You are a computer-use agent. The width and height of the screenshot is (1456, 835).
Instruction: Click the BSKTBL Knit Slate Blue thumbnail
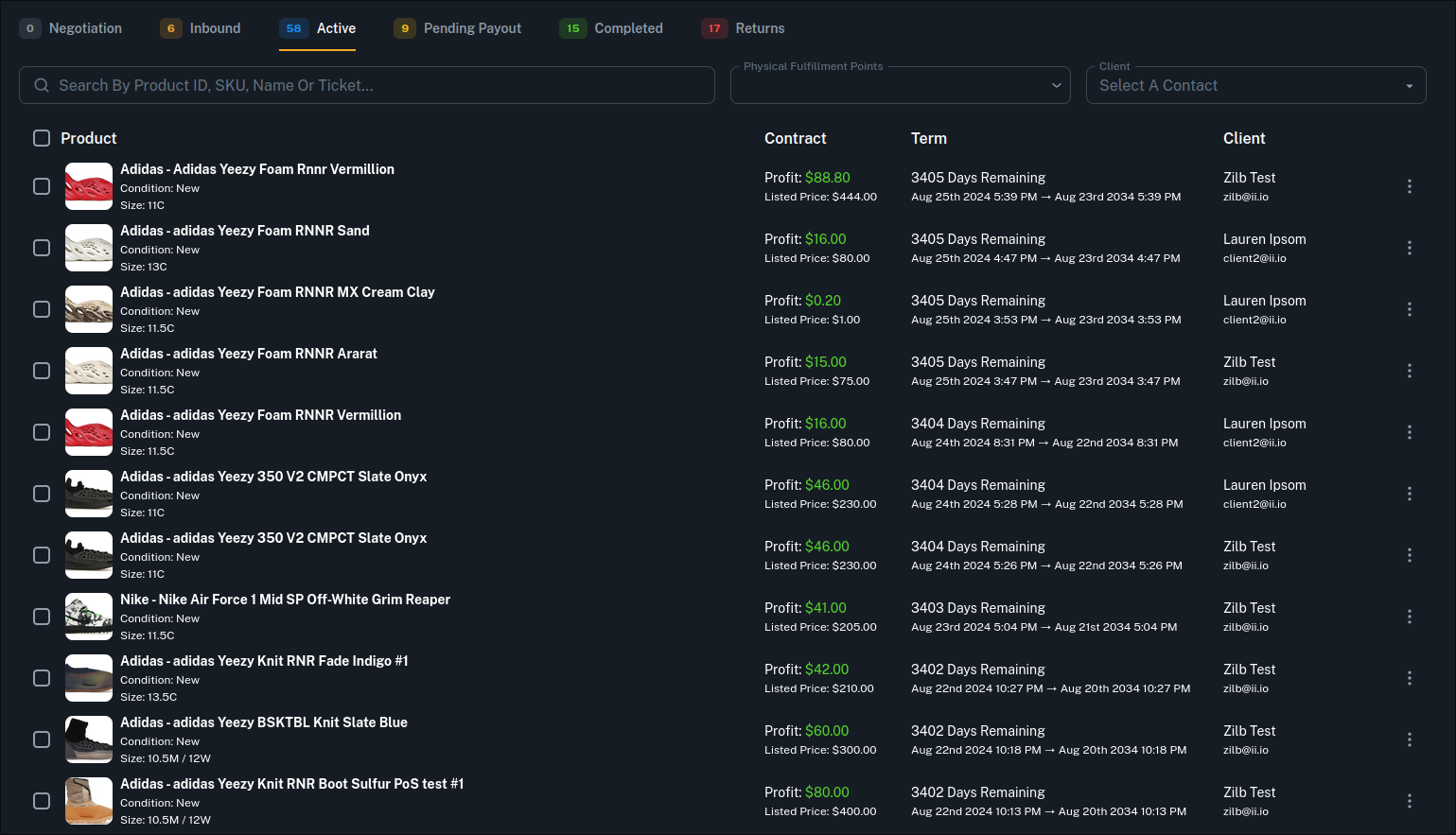coord(89,739)
